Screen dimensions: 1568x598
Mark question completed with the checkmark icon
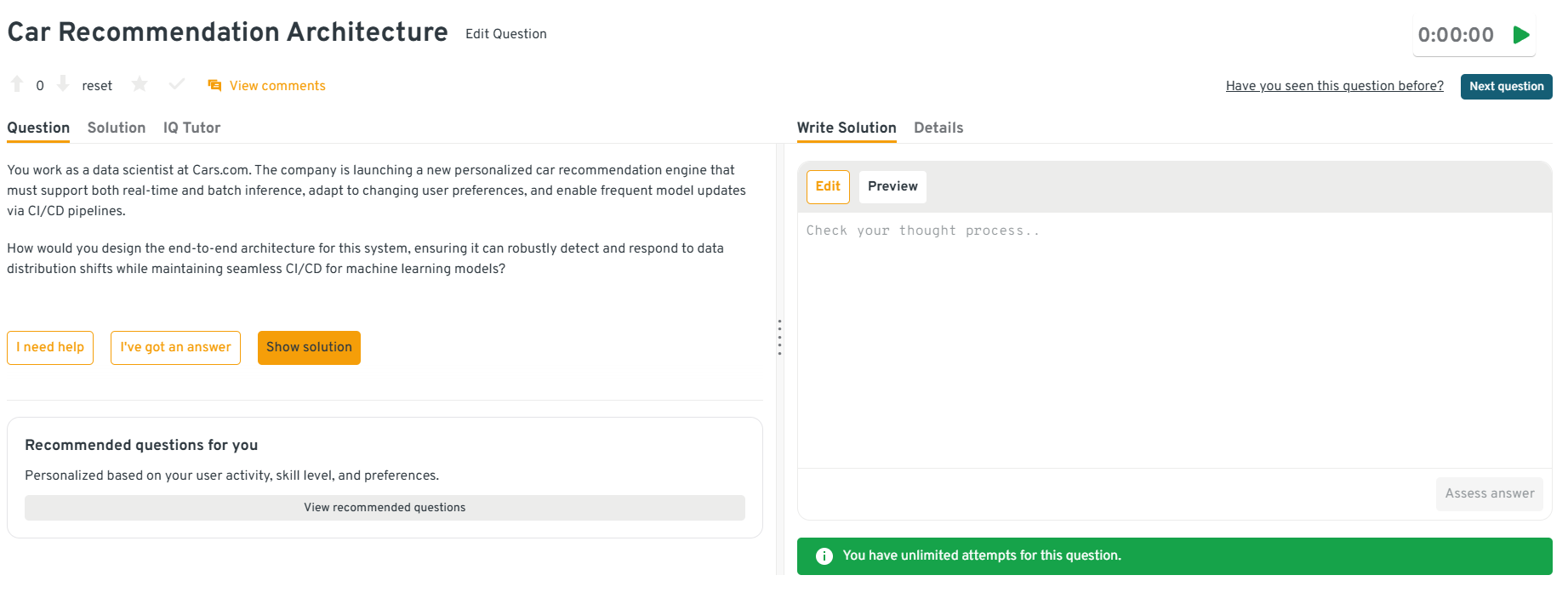tap(177, 84)
